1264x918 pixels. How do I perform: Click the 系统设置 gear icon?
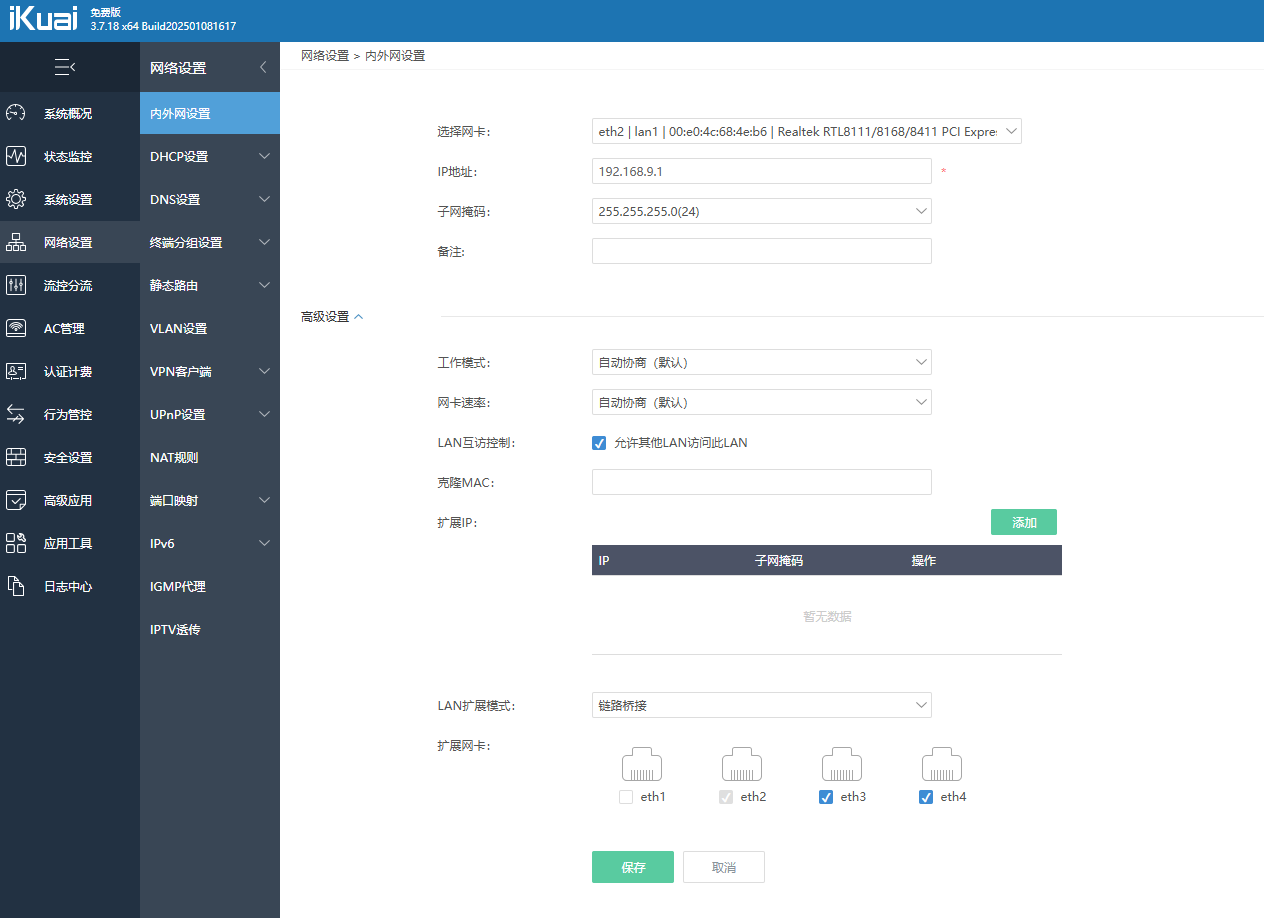click(16, 199)
